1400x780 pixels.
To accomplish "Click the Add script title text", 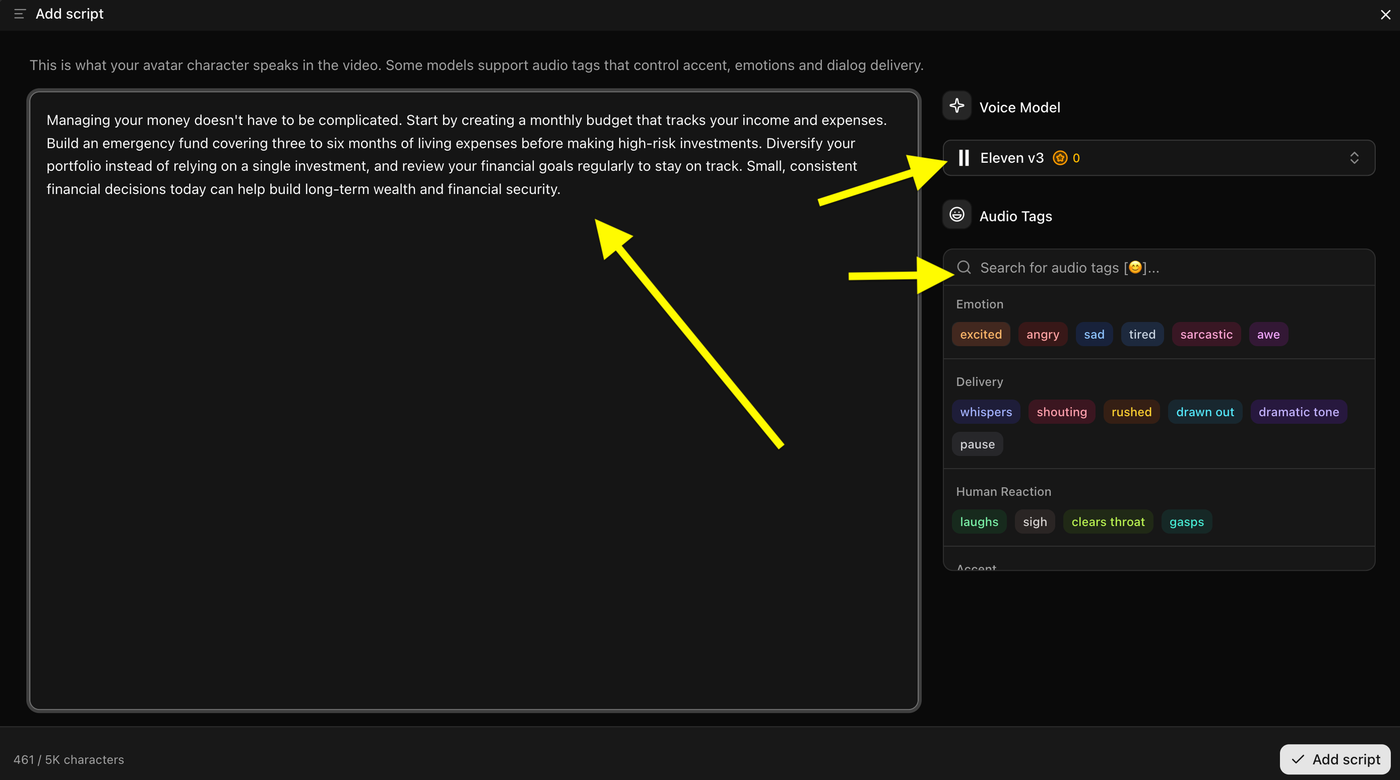I will click(x=70, y=14).
